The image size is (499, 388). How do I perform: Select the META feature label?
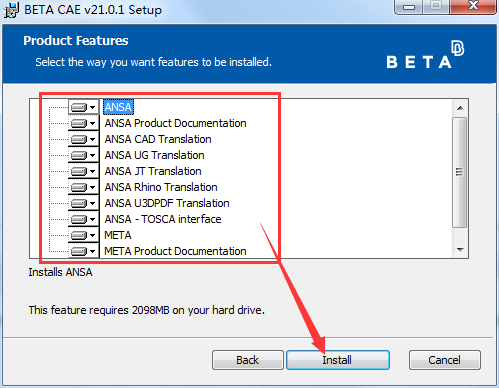pyautogui.click(x=118, y=235)
